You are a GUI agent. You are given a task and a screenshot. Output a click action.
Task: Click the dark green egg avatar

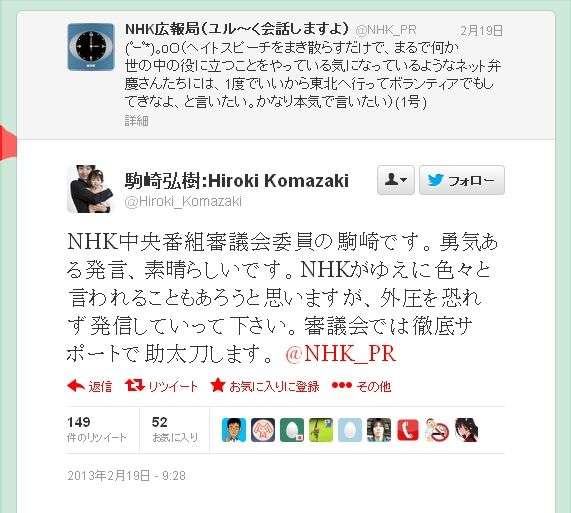pyautogui.click(x=292, y=430)
